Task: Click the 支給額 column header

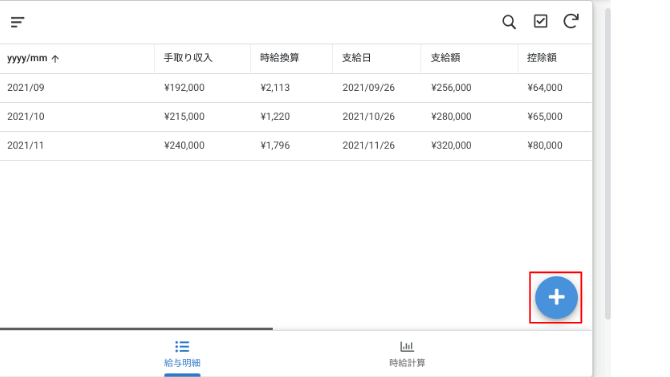Action: coord(445,58)
